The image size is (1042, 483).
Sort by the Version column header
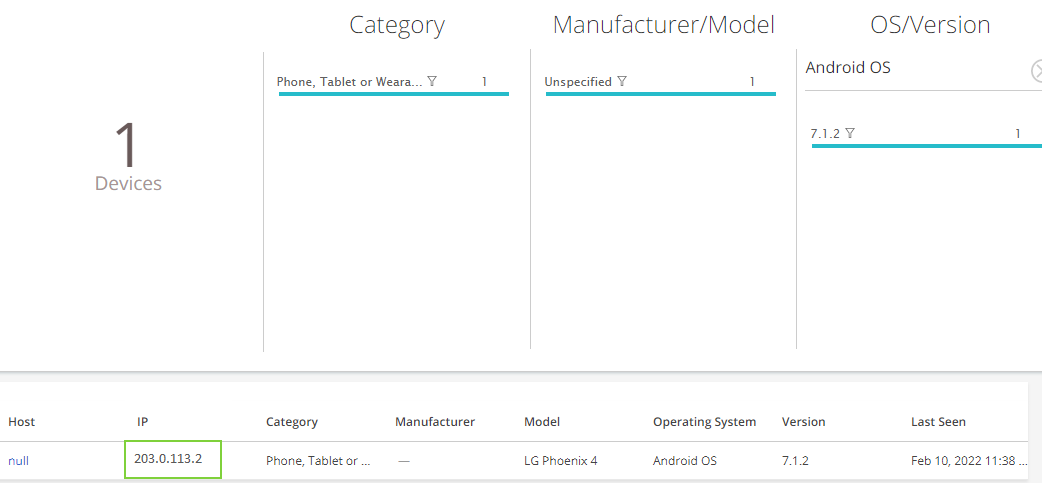point(803,422)
